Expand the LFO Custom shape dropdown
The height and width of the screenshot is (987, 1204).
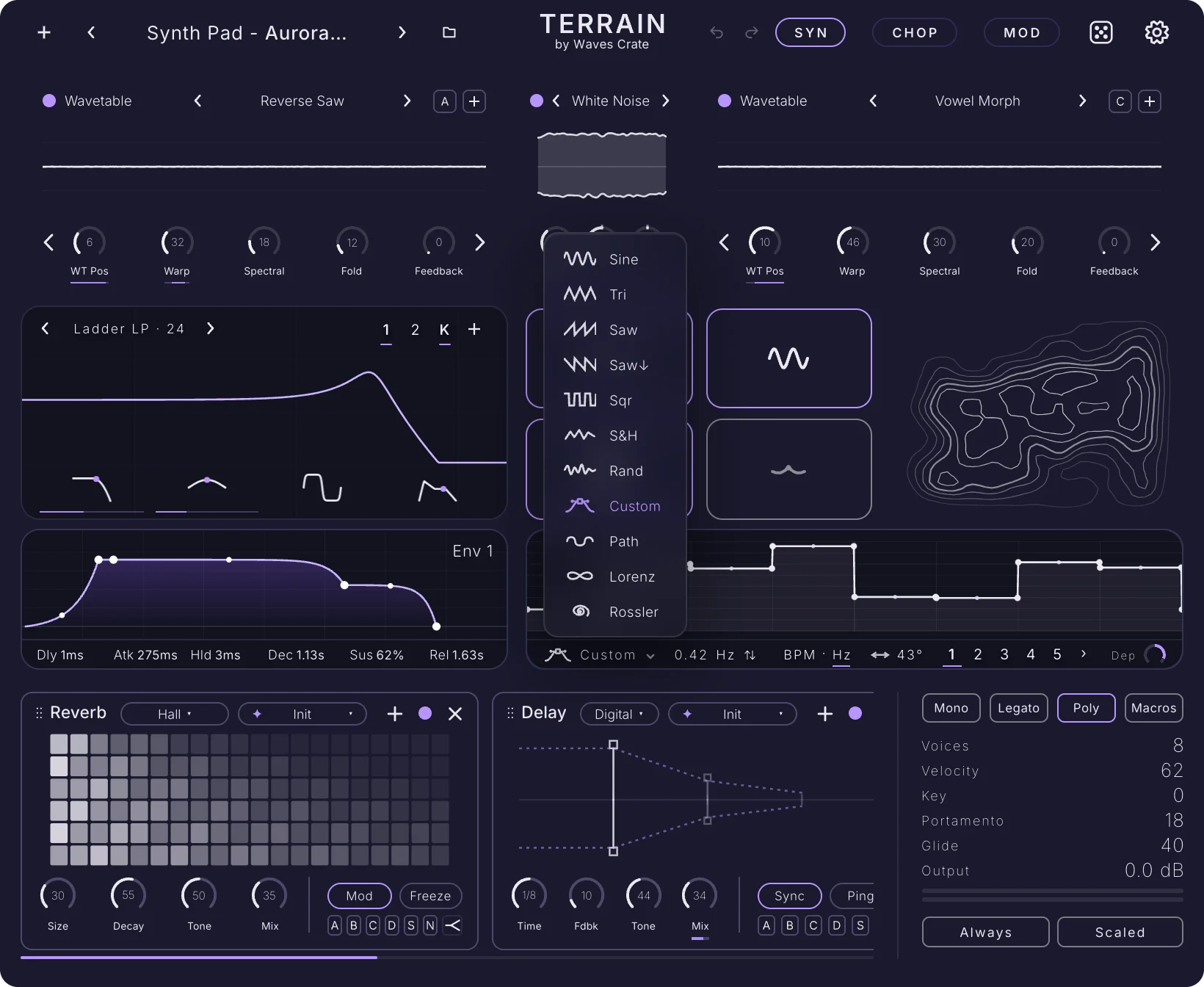point(600,655)
